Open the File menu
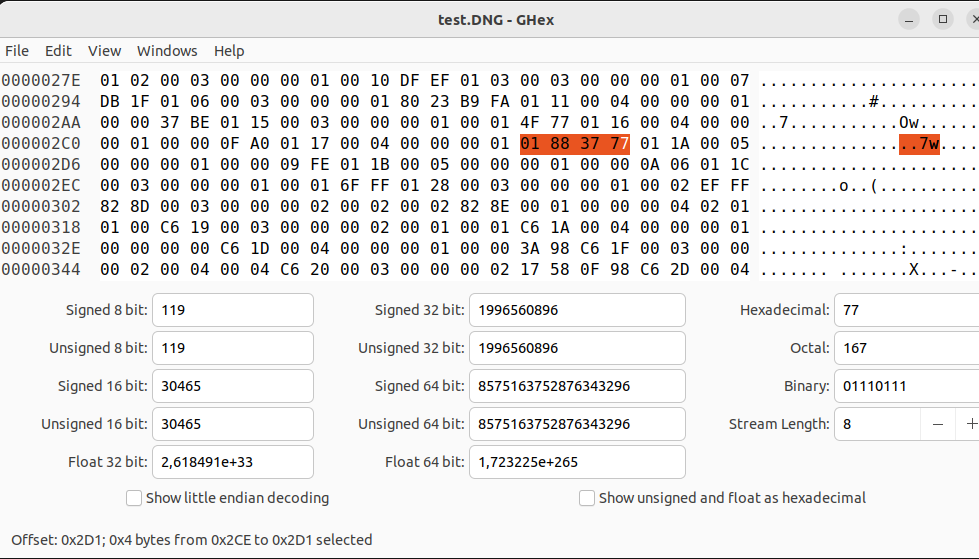This screenshot has height=559, width=979. click(x=17, y=51)
